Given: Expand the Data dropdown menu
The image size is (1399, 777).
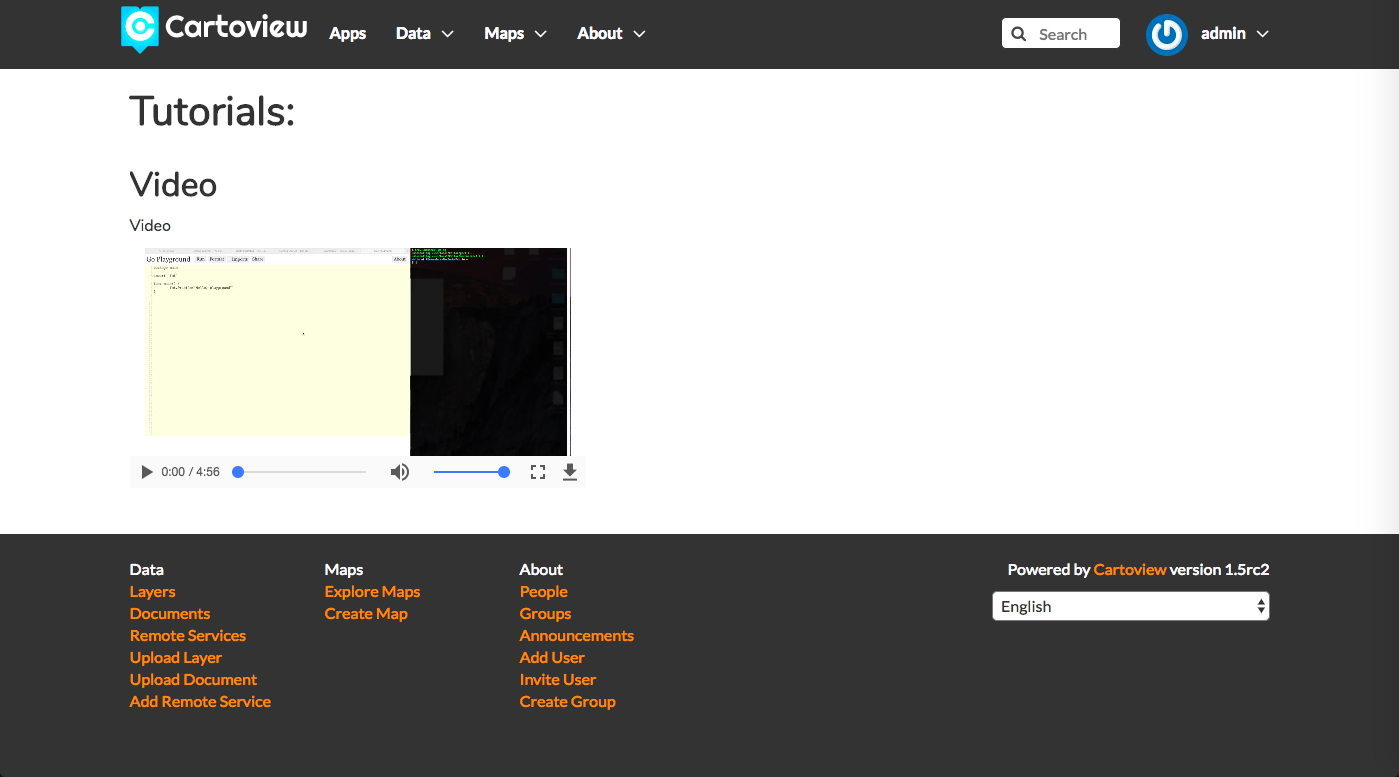Looking at the screenshot, I should tap(424, 34).
